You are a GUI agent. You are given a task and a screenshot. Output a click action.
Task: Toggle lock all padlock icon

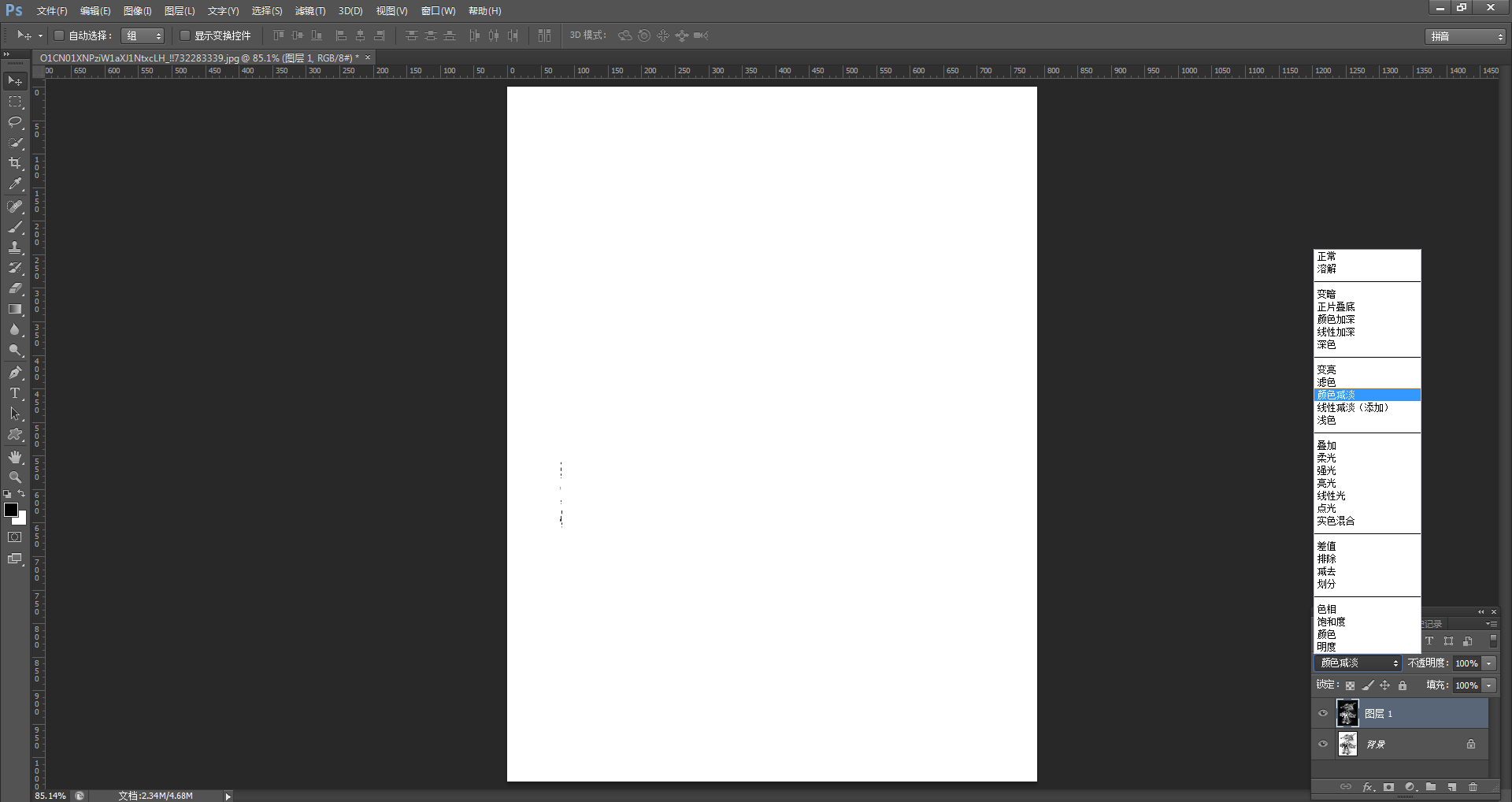[x=1403, y=685]
